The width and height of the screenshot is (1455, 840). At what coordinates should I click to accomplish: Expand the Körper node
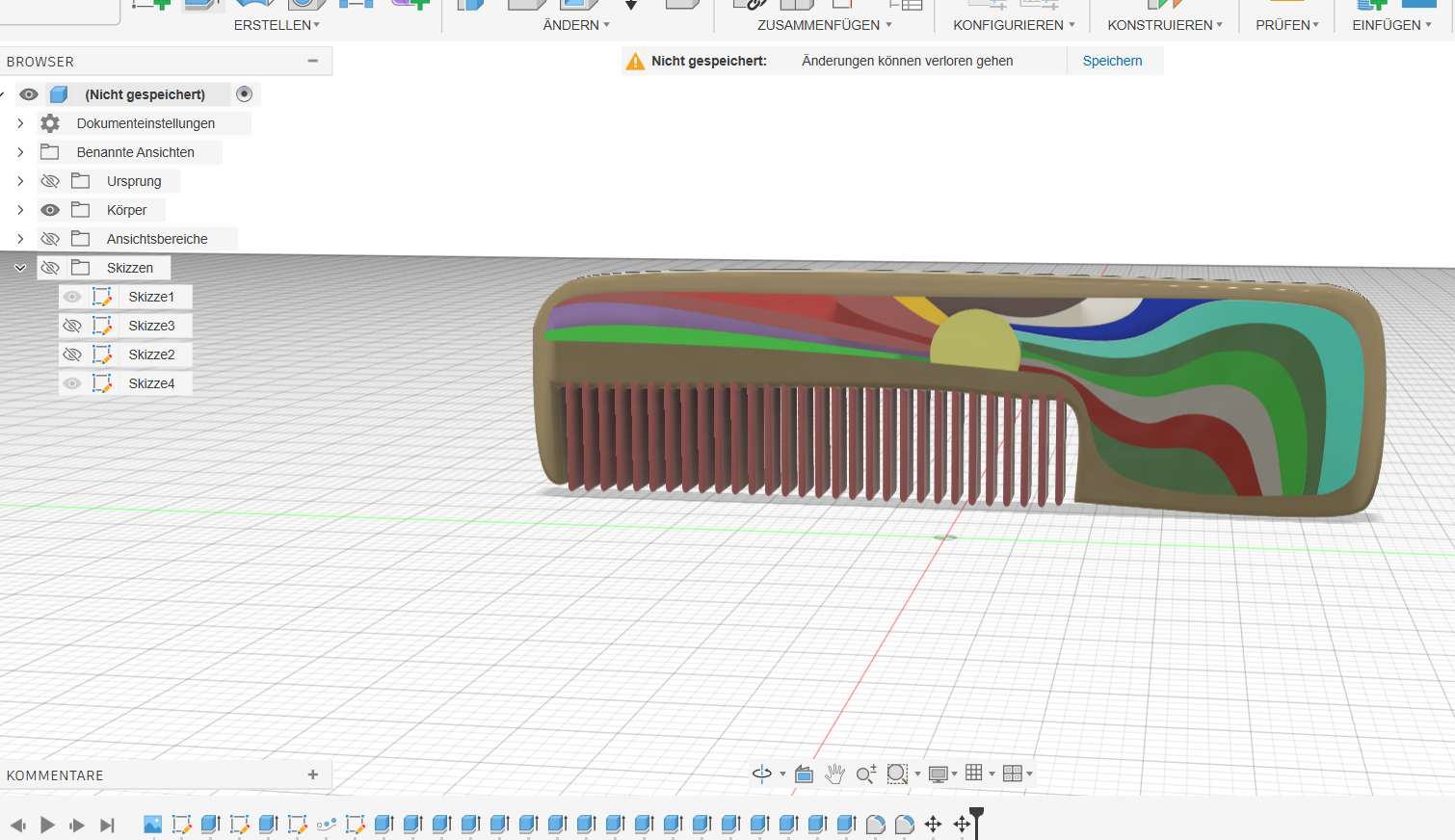[20, 210]
